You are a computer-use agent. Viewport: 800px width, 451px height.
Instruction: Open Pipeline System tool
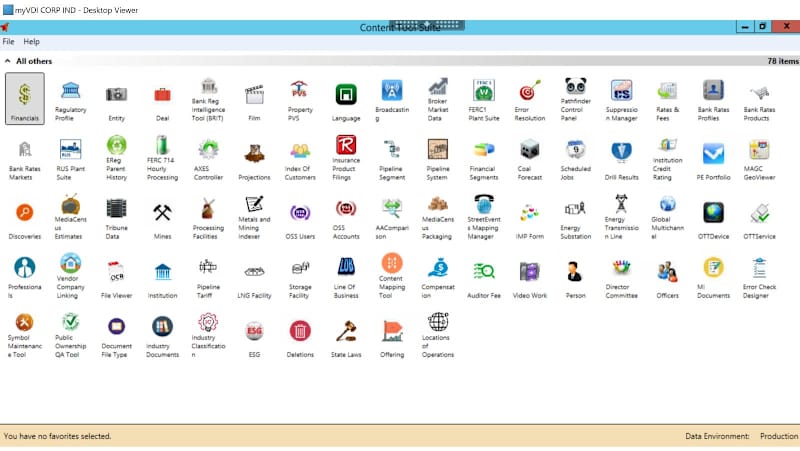[x=438, y=160]
